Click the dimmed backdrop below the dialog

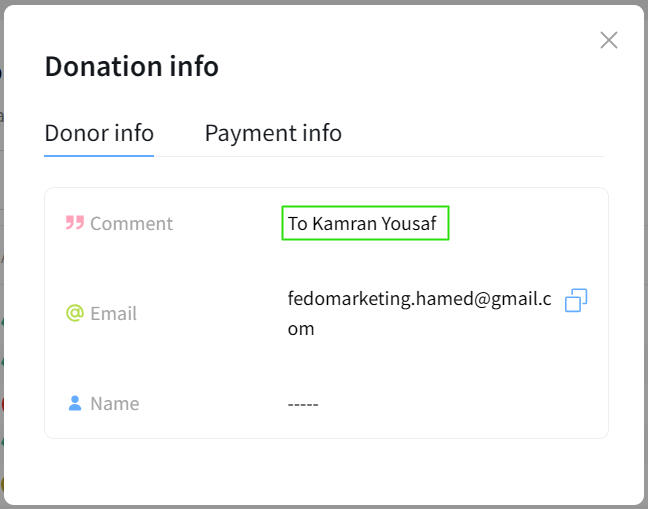pyautogui.click(x=324, y=506)
